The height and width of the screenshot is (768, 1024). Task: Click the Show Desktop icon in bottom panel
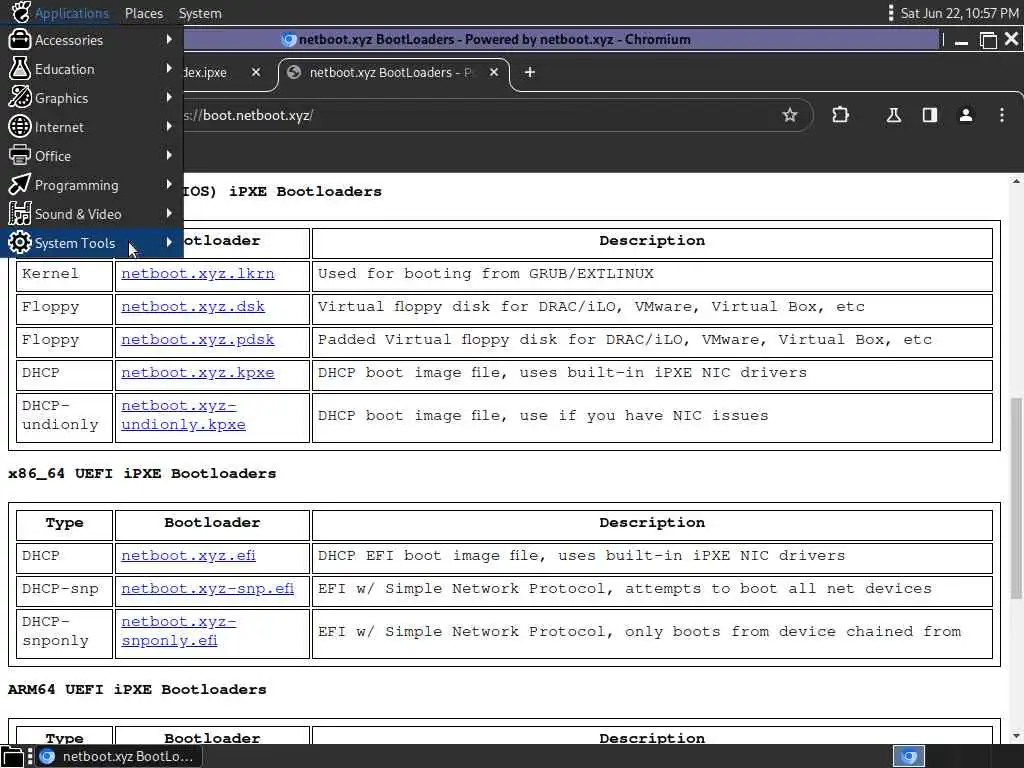click(x=12, y=756)
